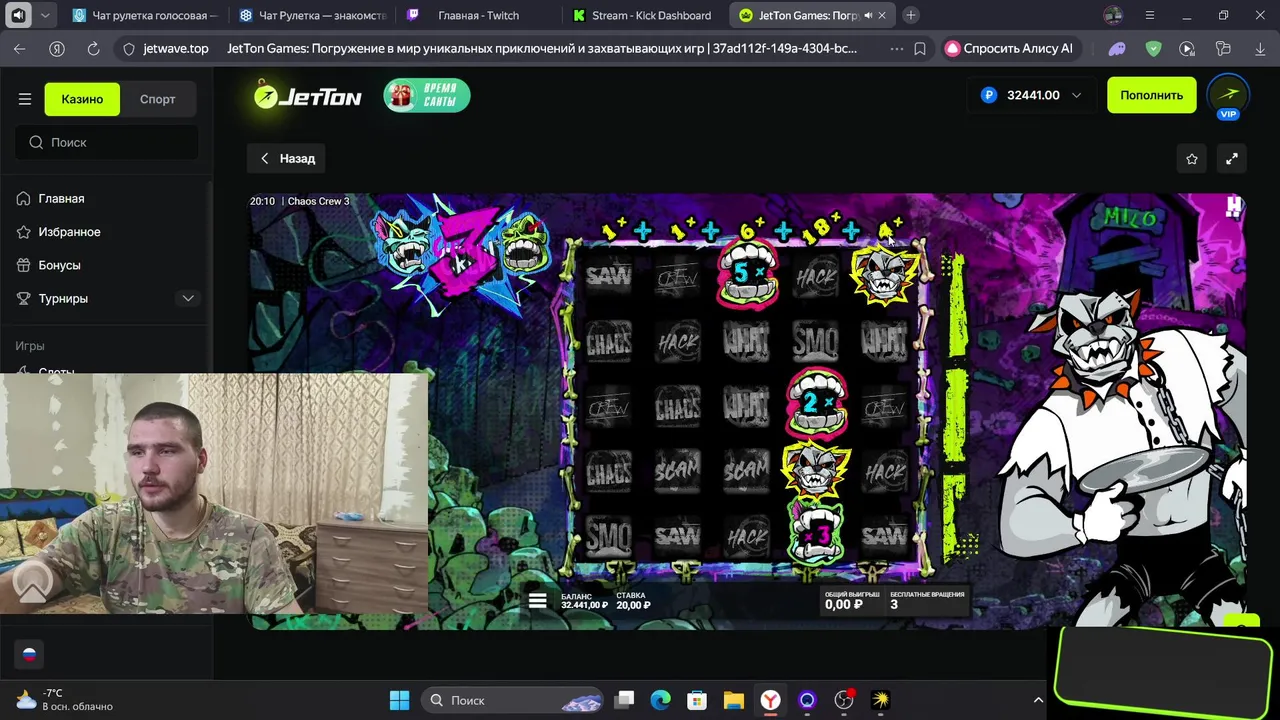Image resolution: width=1280 pixels, height=720 pixels.
Task: Click the weather widget on the taskbar
Action: point(65,700)
